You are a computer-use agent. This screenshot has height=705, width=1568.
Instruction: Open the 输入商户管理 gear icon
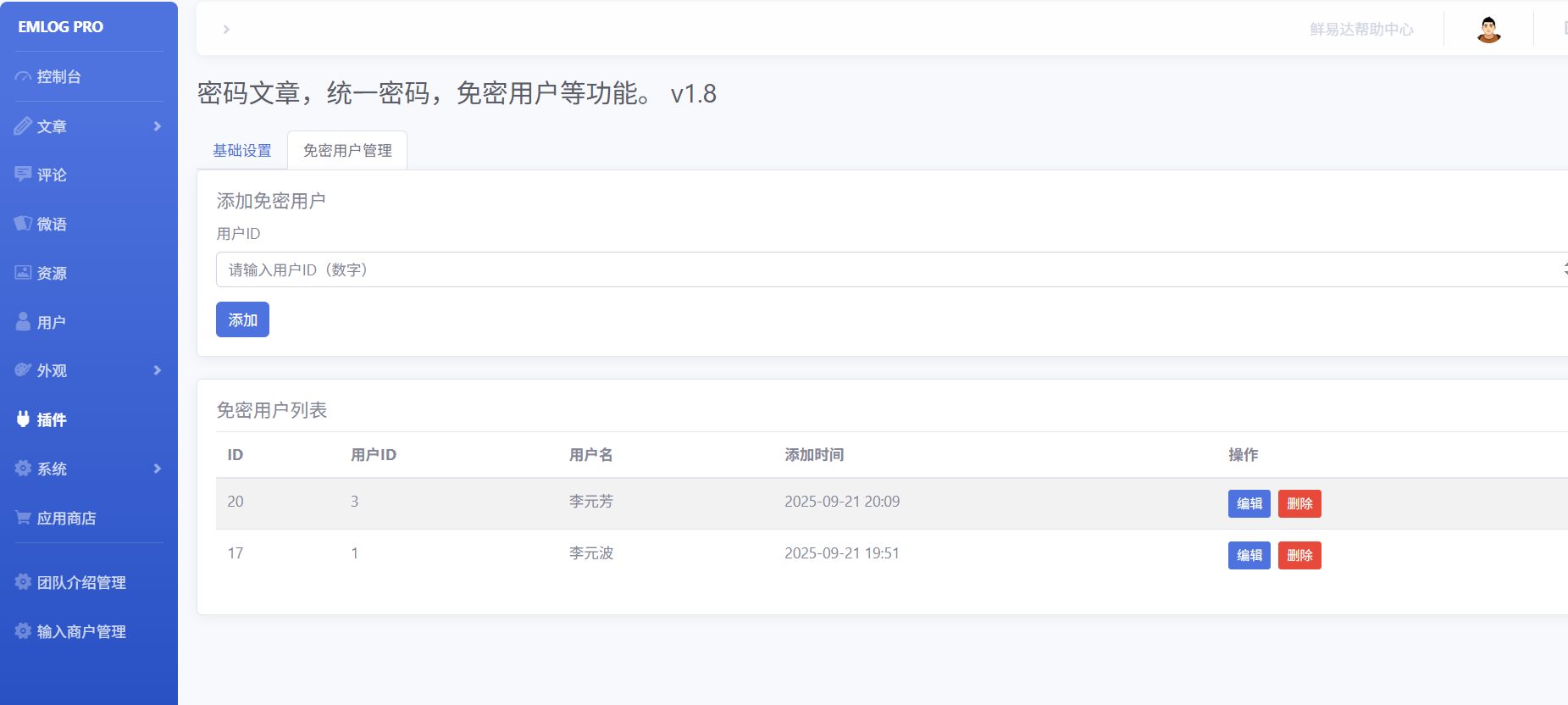coord(23,631)
